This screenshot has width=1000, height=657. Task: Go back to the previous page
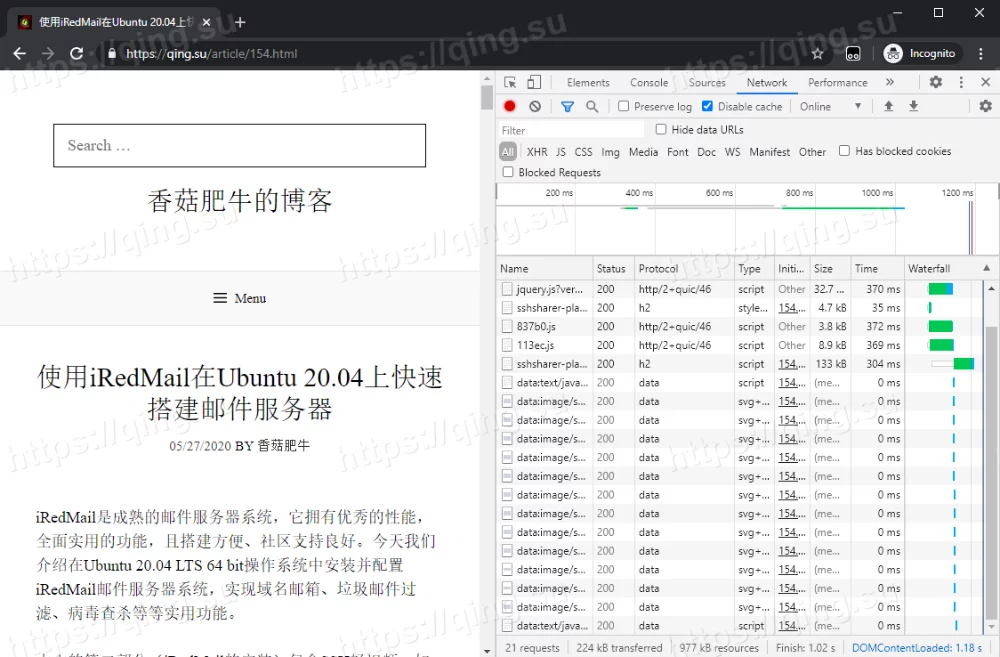pos(20,54)
